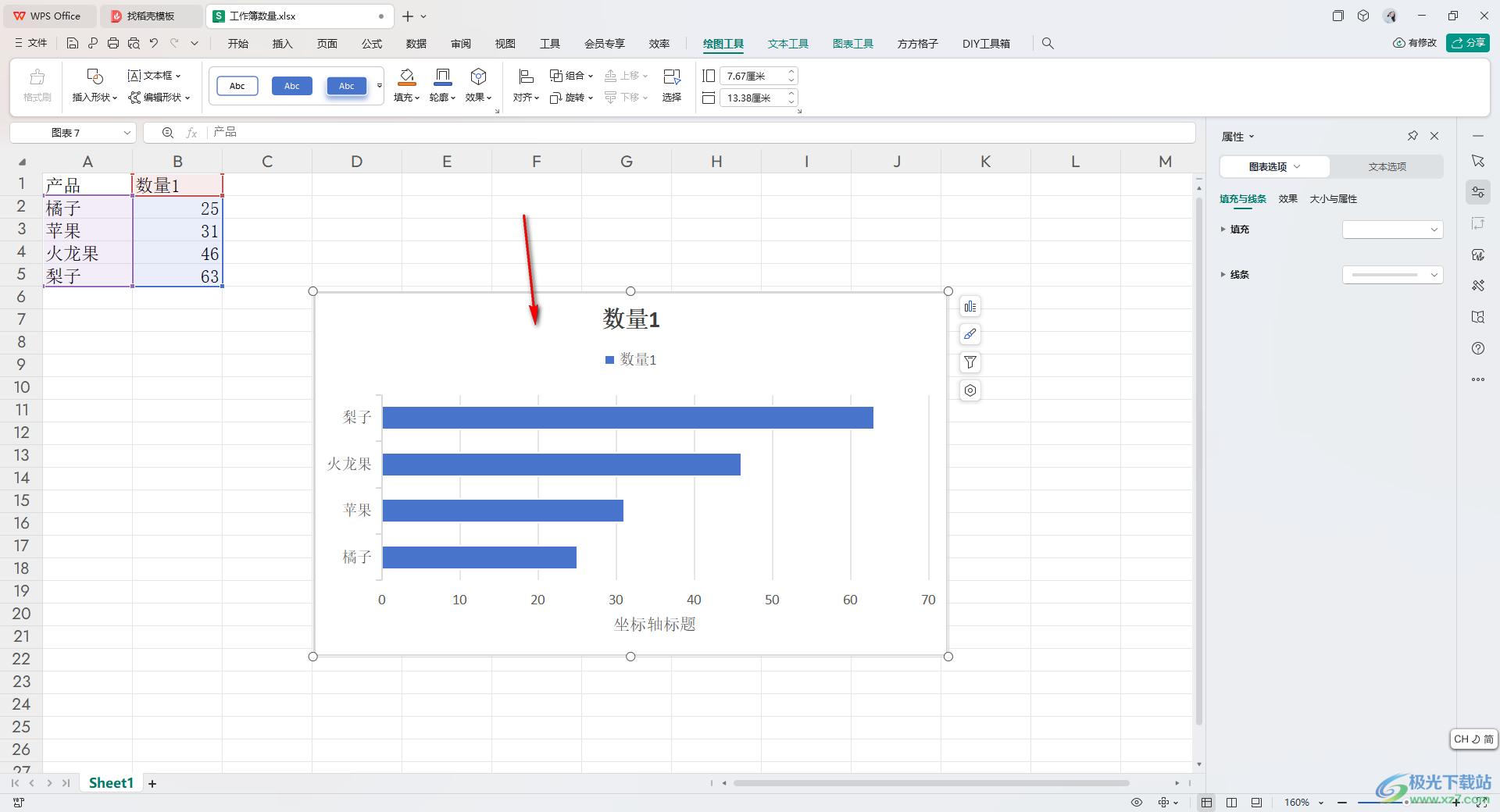Image resolution: width=1500 pixels, height=812 pixels.
Task: Open the Edit Shape dropdown
Action: pyautogui.click(x=159, y=98)
